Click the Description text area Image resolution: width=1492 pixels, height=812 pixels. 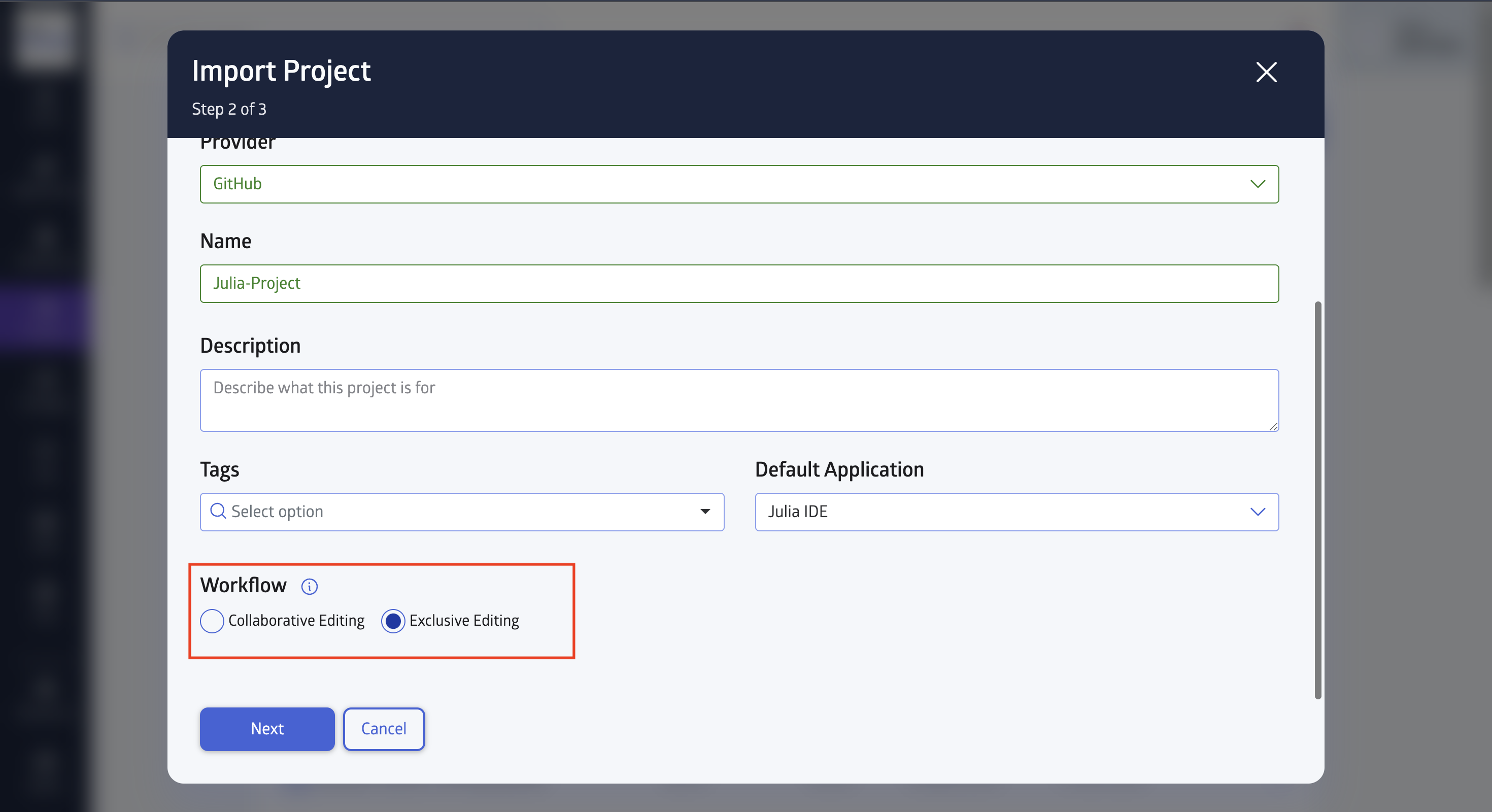pos(739,400)
